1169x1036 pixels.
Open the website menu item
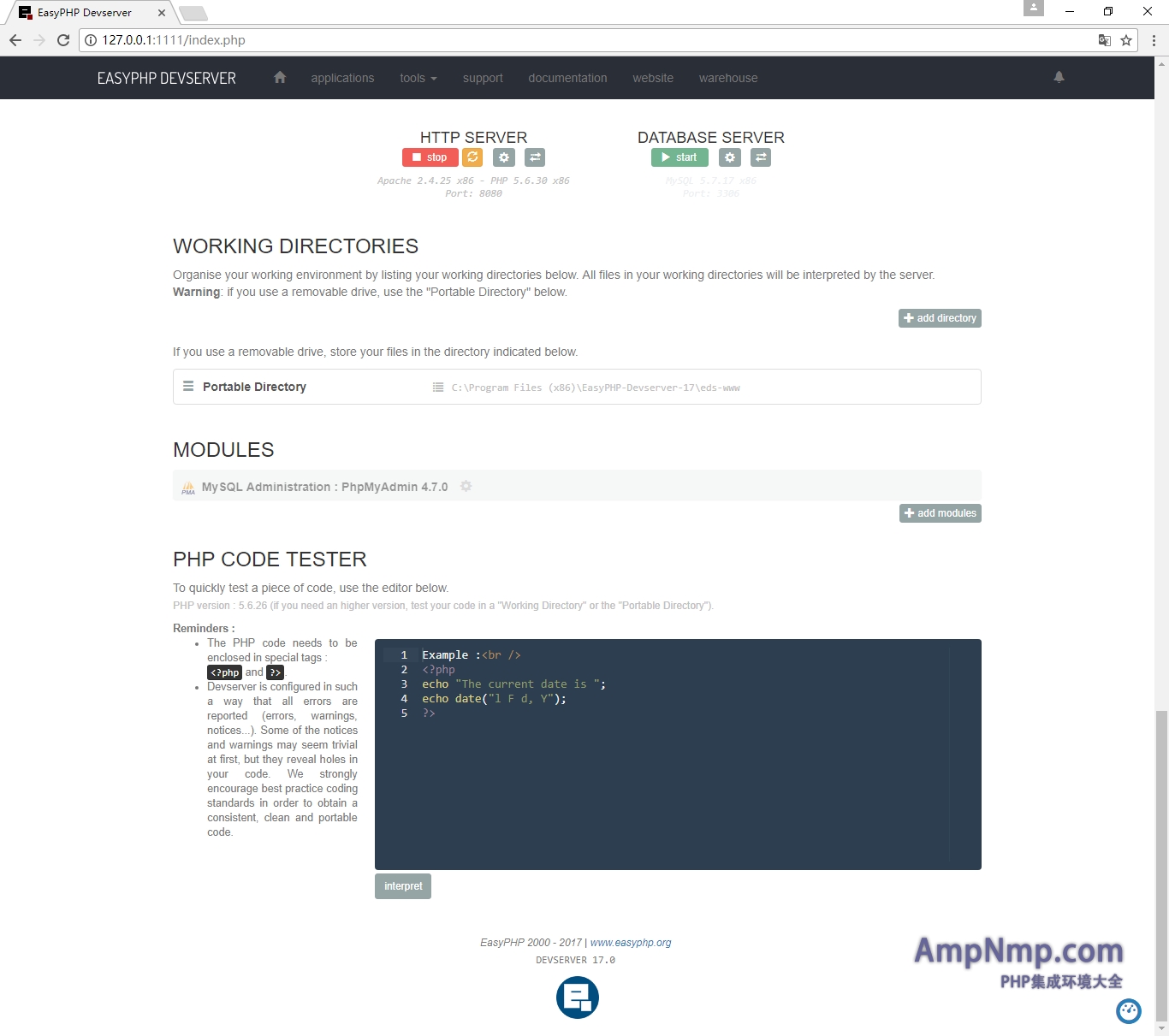[x=653, y=78]
